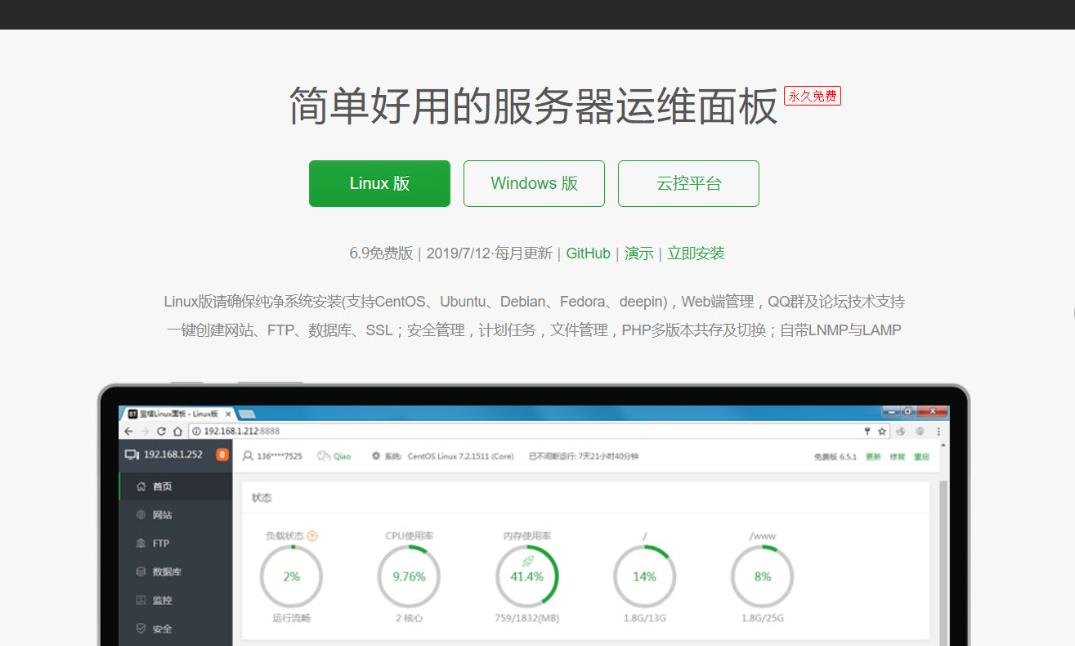Click the browser refresh icon
Screen dimensions: 1075x646
(x=161, y=431)
